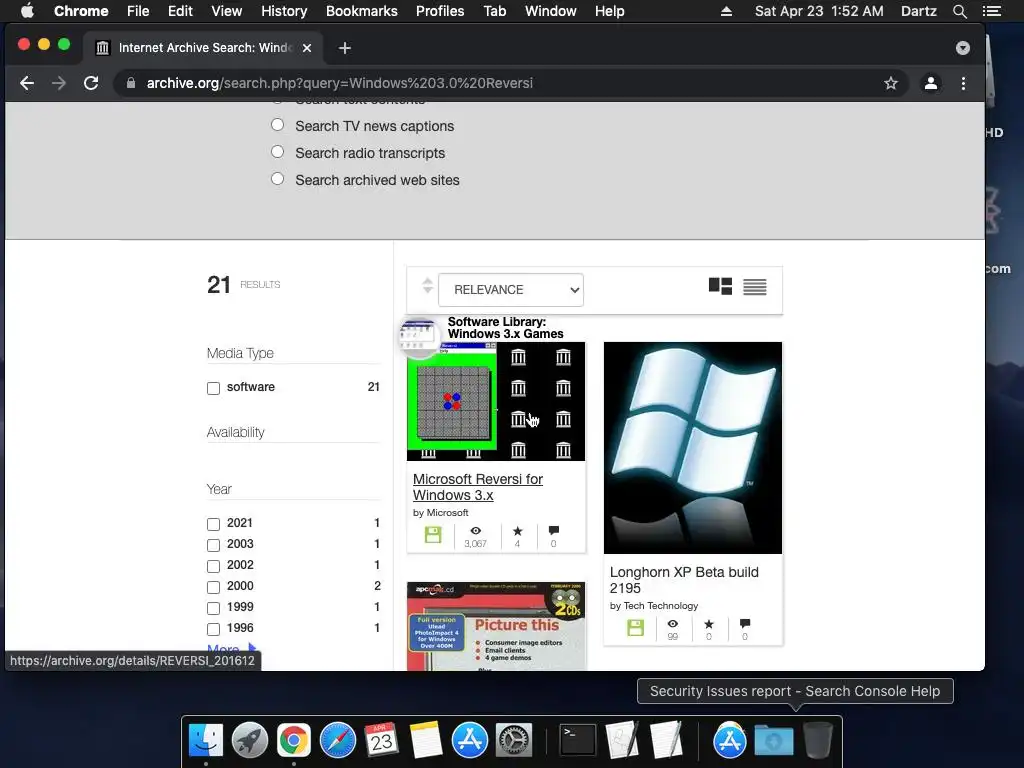Click the apcmag.cd Picture this cover thumbnail

point(496,626)
